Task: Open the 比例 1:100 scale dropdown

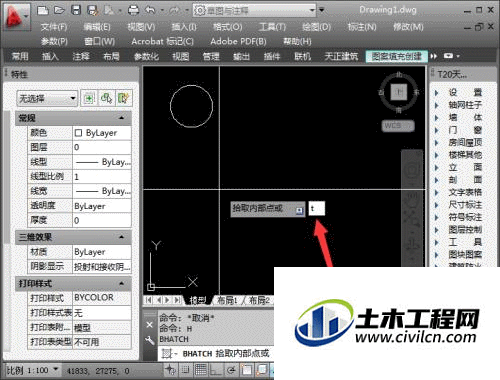Action: (x=32, y=370)
